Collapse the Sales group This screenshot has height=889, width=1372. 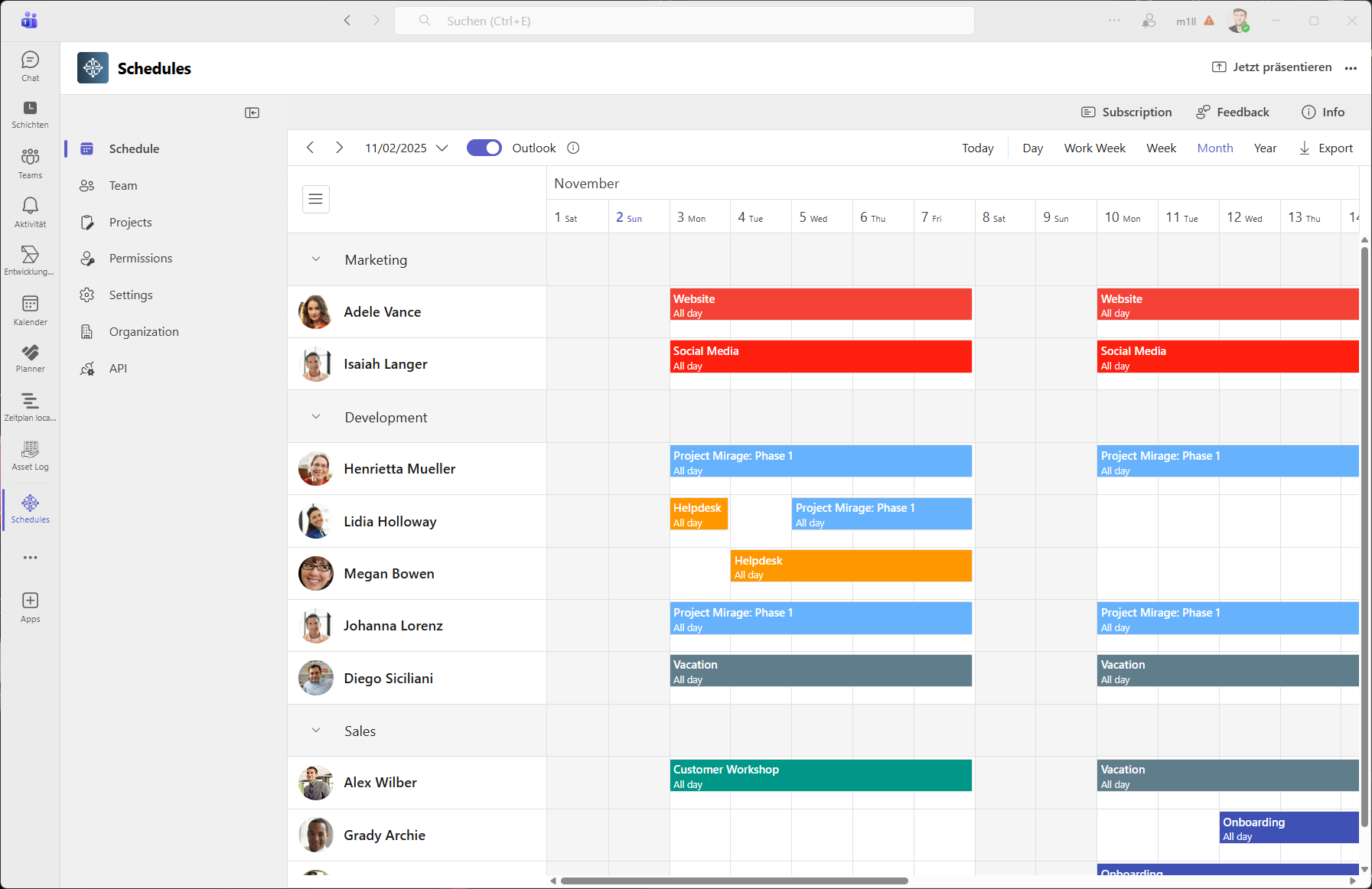(x=316, y=731)
